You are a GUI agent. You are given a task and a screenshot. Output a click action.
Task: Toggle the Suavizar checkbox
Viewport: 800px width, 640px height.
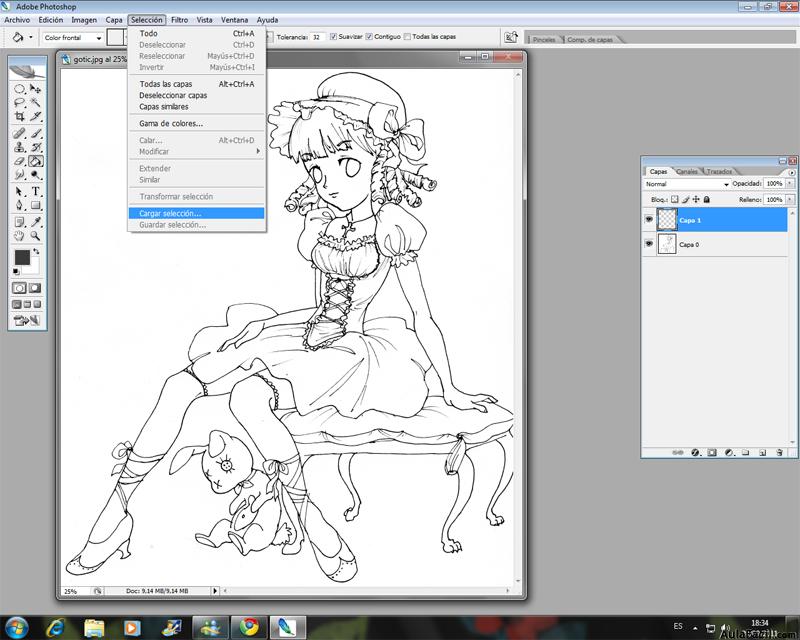(x=334, y=37)
